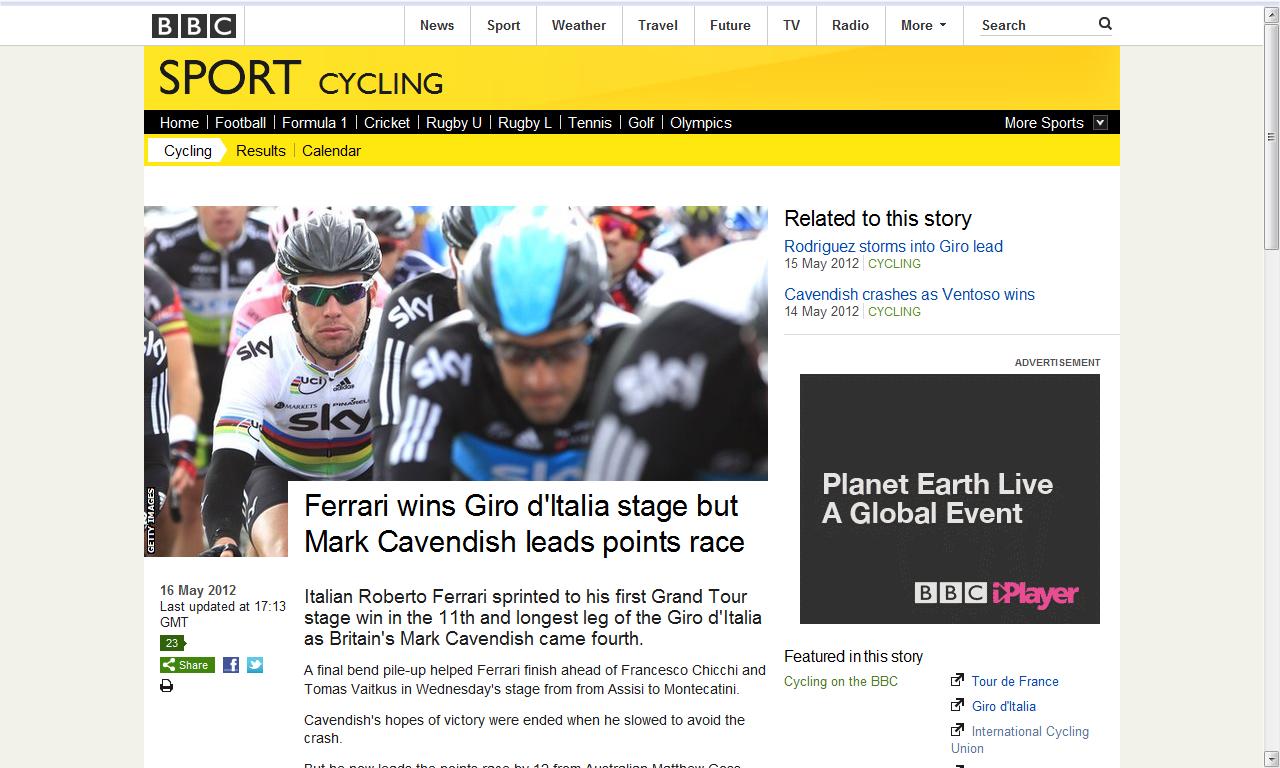This screenshot has width=1280, height=768.
Task: Click external link icon beside Tour de France
Action: [x=957, y=680]
